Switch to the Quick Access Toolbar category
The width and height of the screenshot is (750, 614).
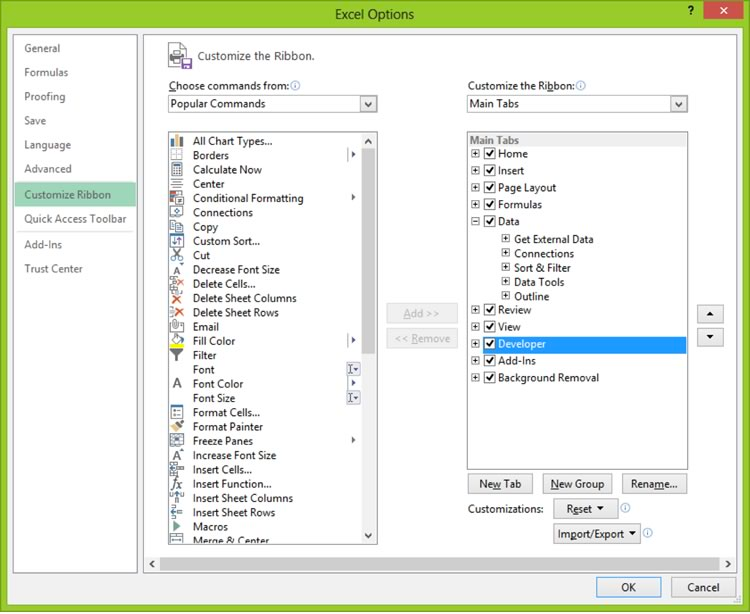[x=75, y=219]
